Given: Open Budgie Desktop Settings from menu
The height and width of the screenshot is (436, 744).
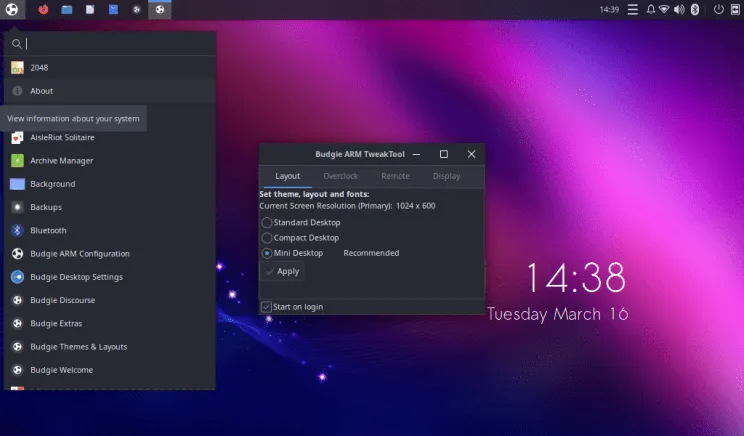Looking at the screenshot, I should coord(76,277).
